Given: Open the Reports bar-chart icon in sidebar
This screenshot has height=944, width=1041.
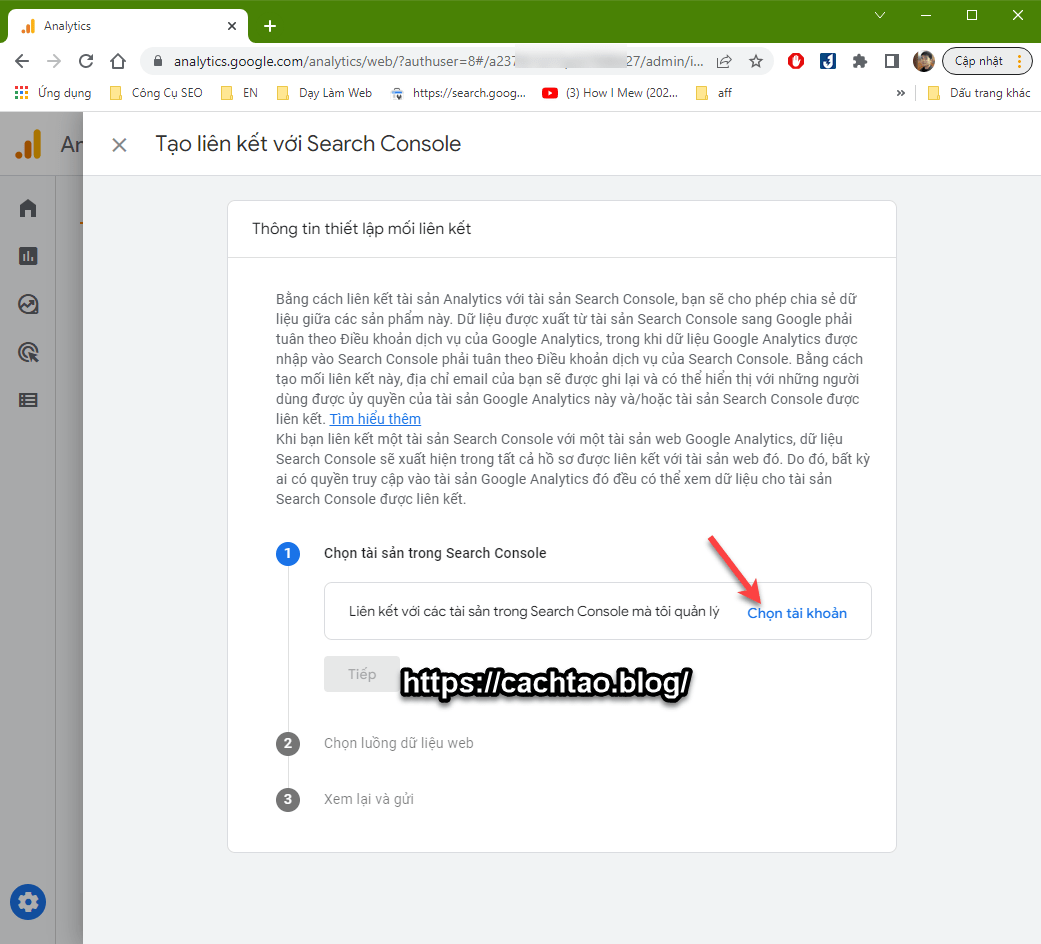Looking at the screenshot, I should pos(28,256).
